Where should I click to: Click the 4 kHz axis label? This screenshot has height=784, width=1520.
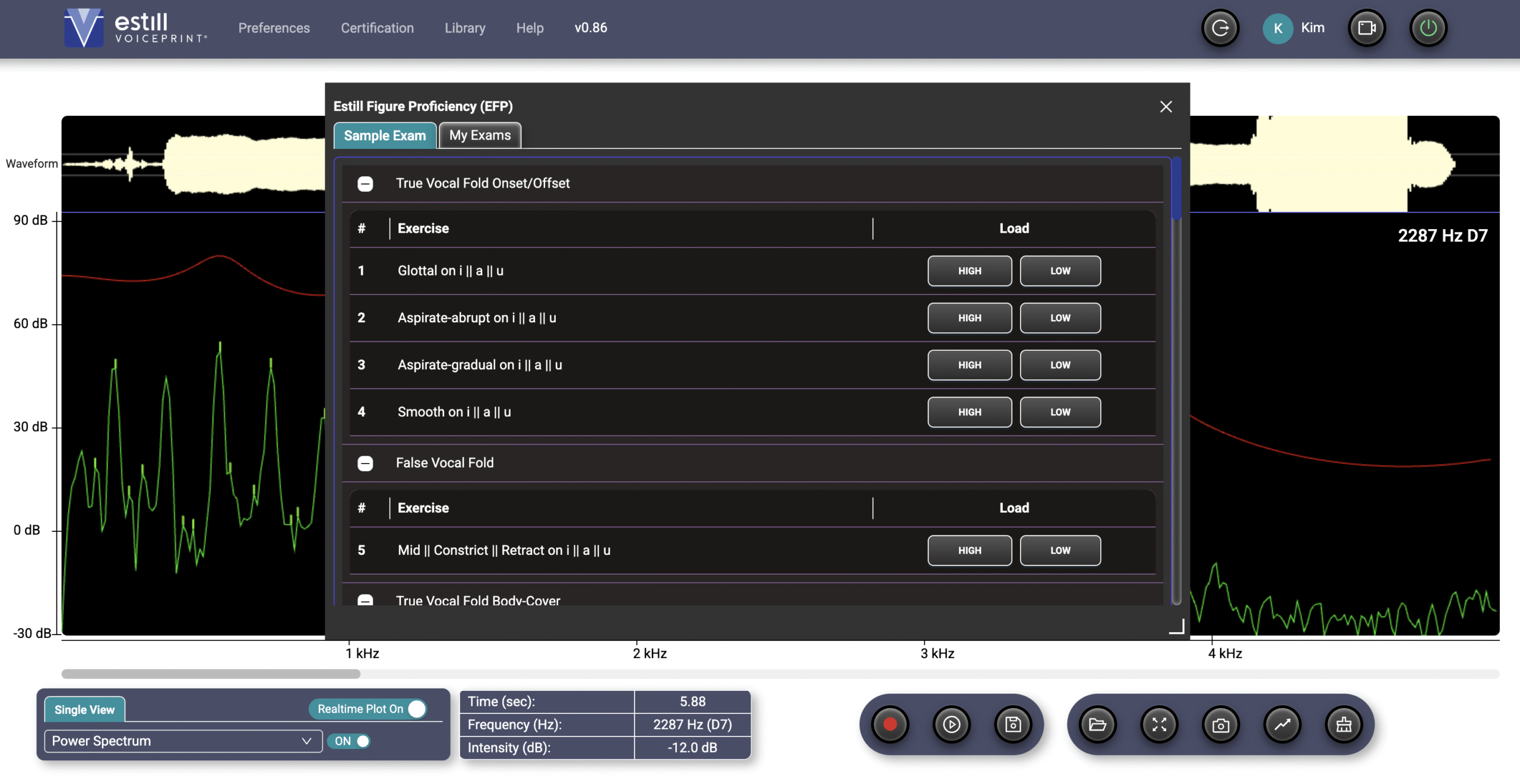point(1225,653)
